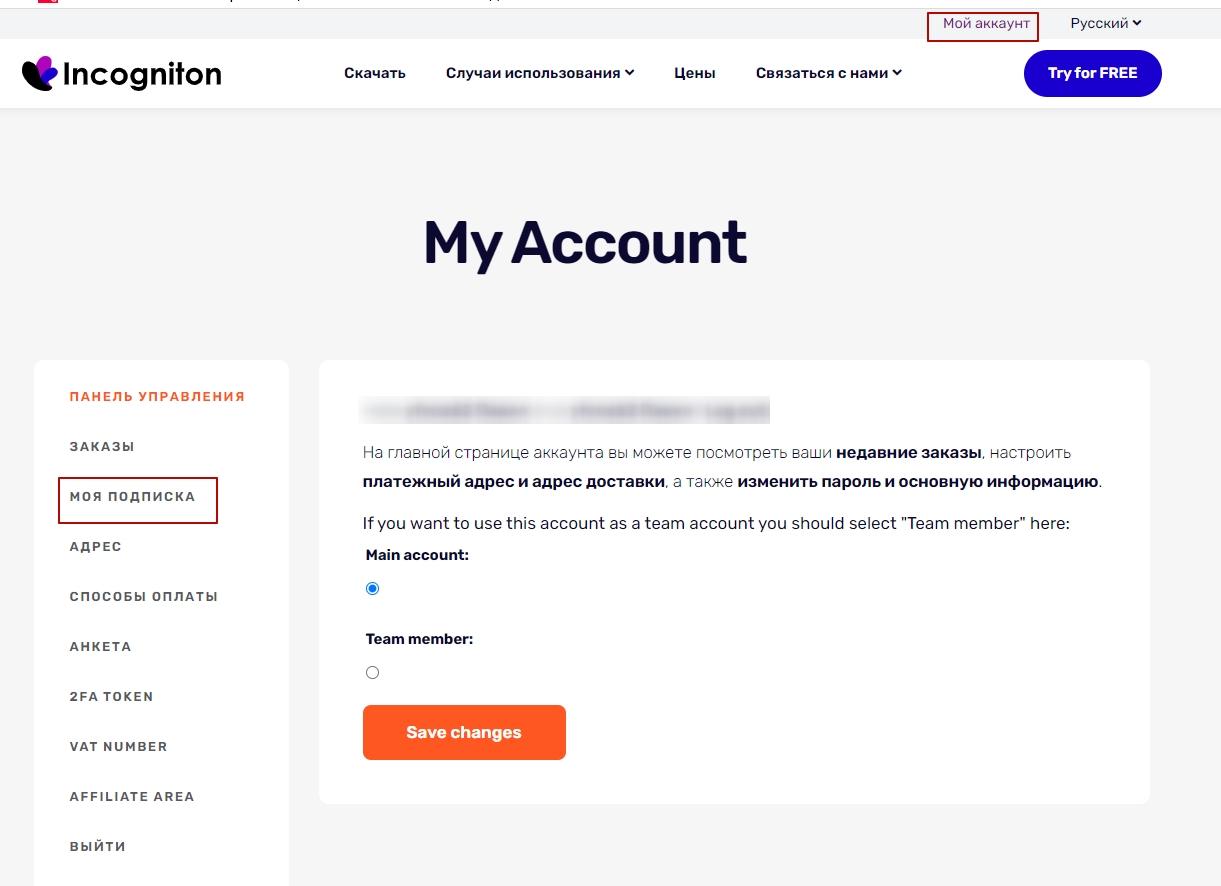Open Способы оплаты in sidebar

pos(144,597)
